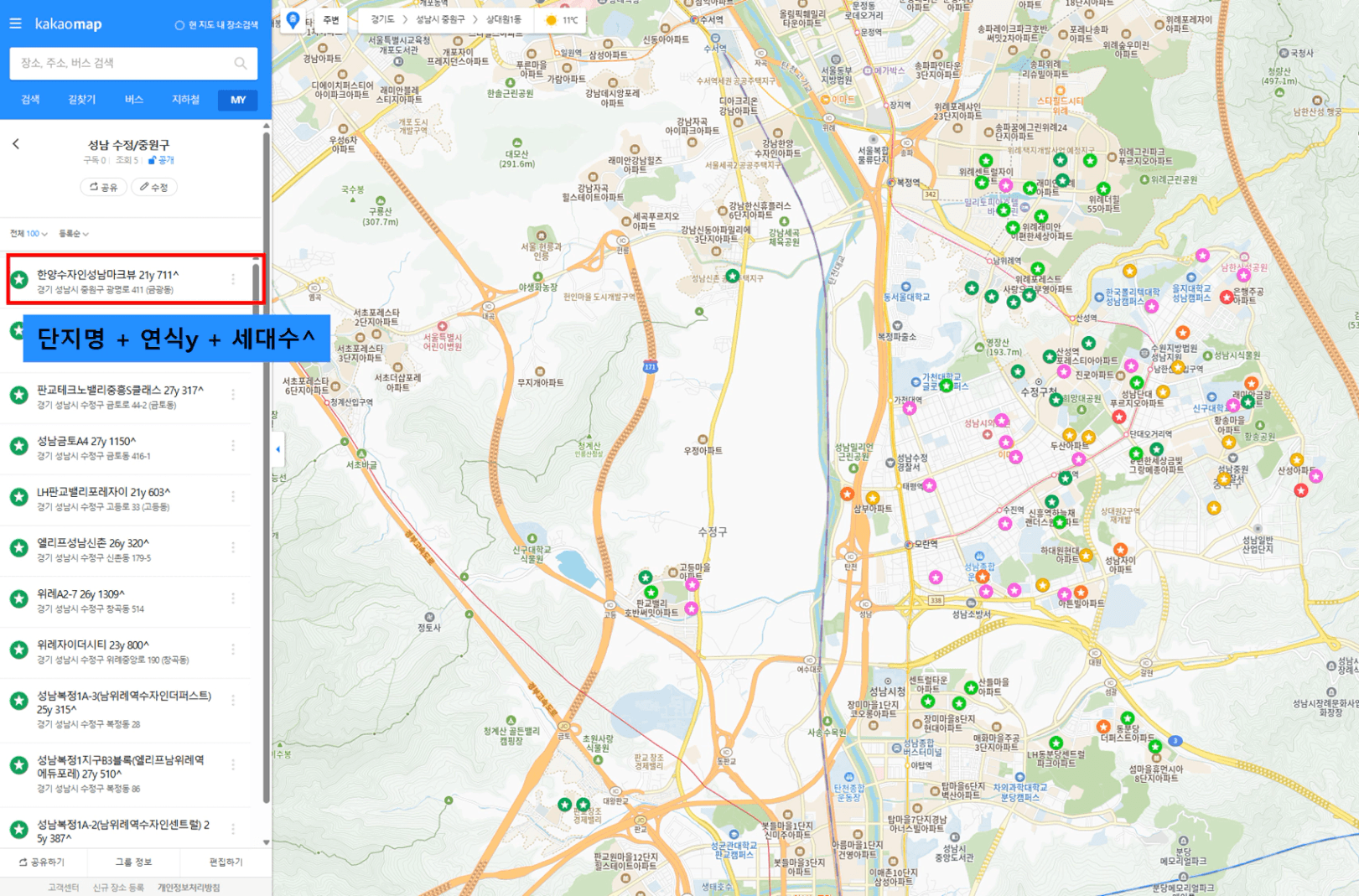Expand the 성남시 중원구 breadcrumb selector
Image resolution: width=1359 pixels, height=896 pixels.
440,19
